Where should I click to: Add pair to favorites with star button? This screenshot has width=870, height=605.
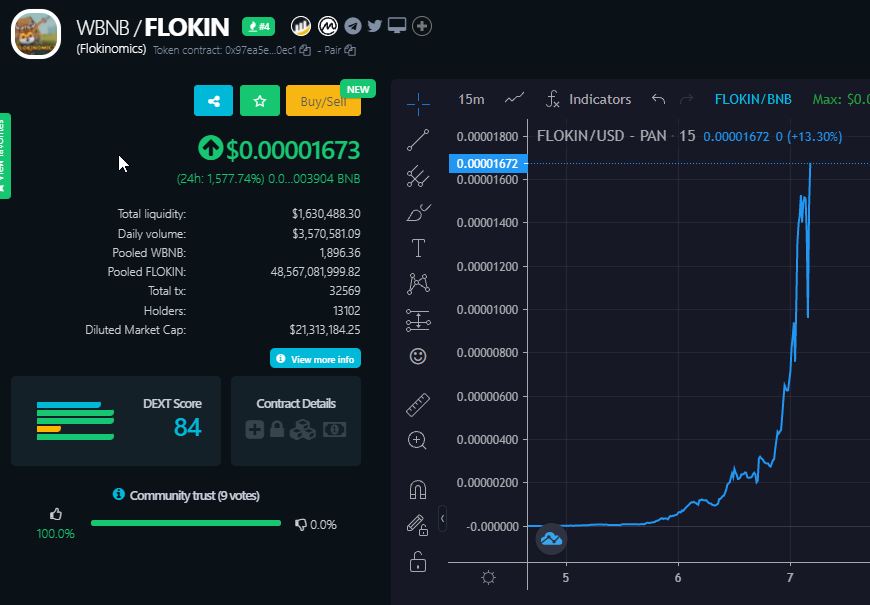coord(260,101)
